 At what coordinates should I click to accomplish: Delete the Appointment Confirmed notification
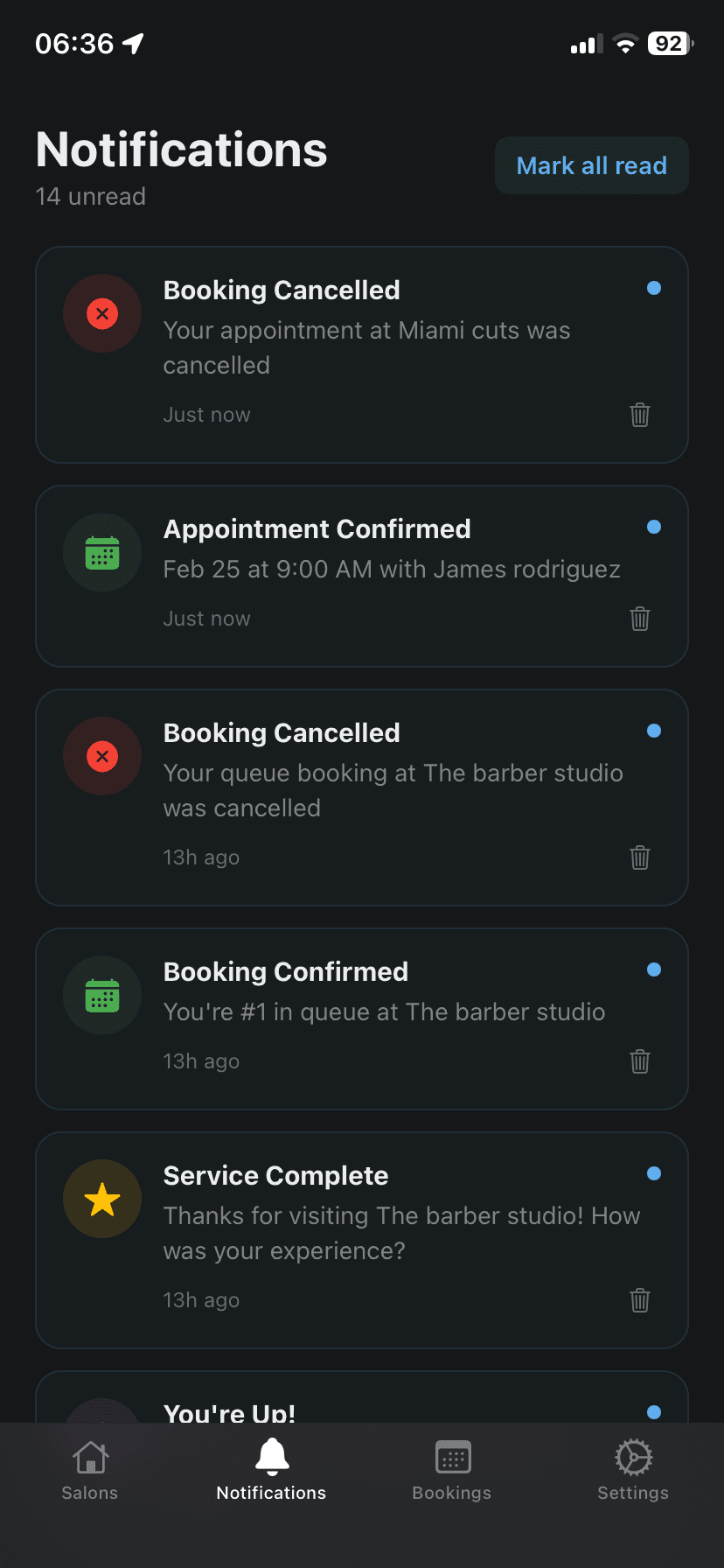pos(640,619)
